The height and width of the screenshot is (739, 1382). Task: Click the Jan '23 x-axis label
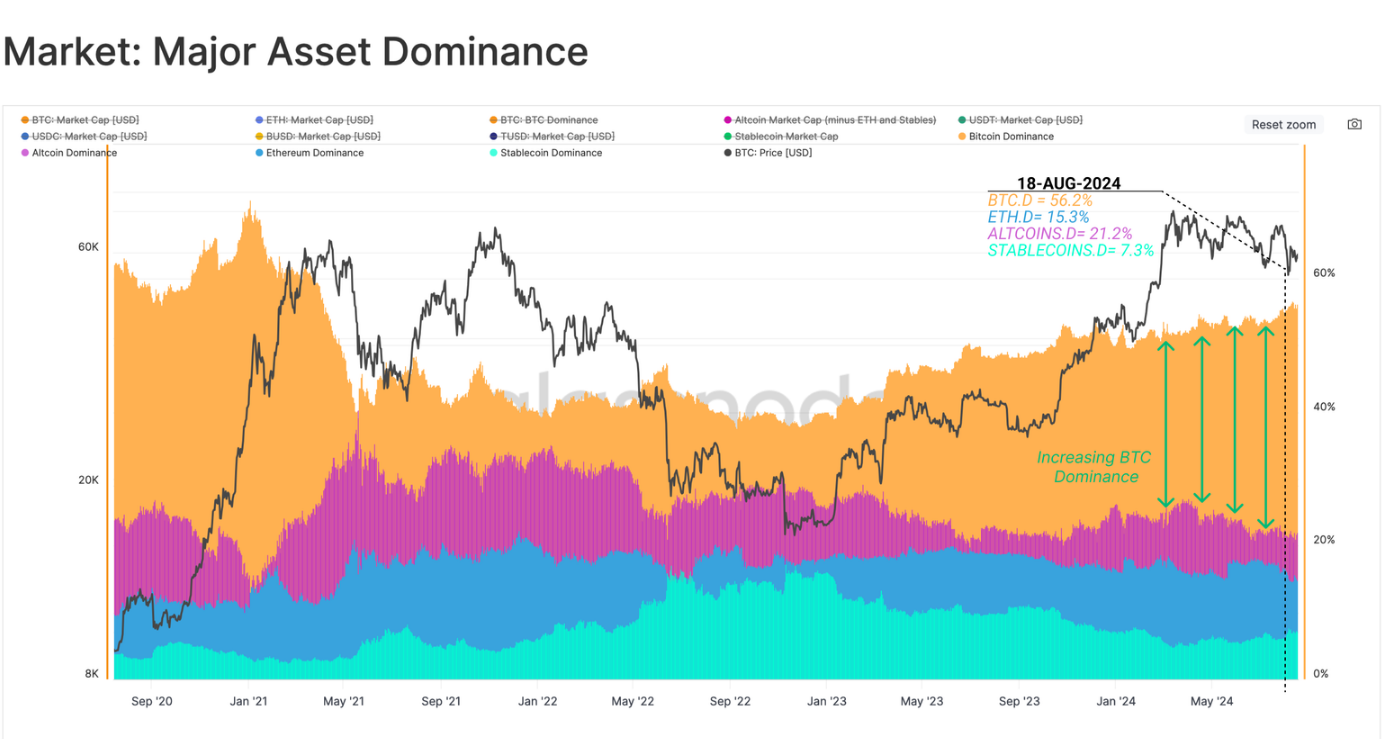[x=825, y=701]
